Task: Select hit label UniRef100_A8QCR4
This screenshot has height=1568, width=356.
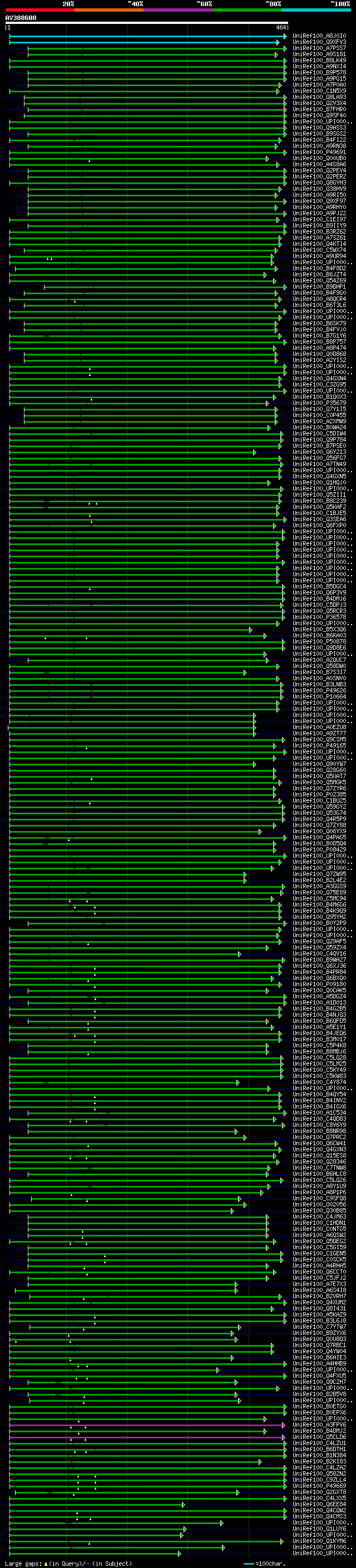Action: [x=319, y=299]
